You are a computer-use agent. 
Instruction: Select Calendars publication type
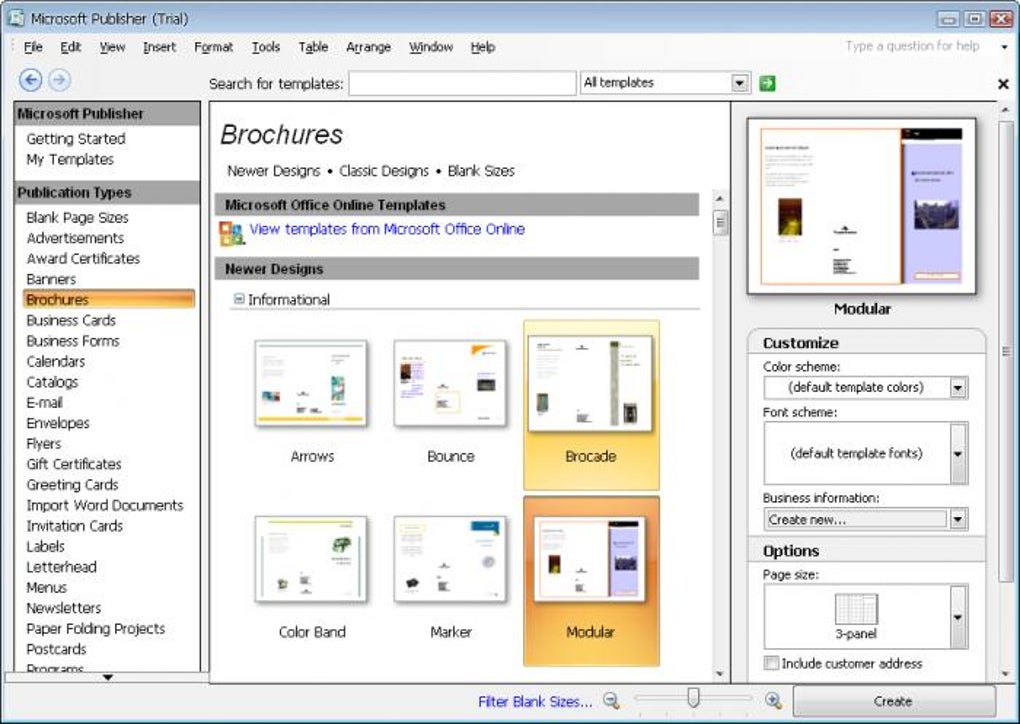(x=55, y=362)
